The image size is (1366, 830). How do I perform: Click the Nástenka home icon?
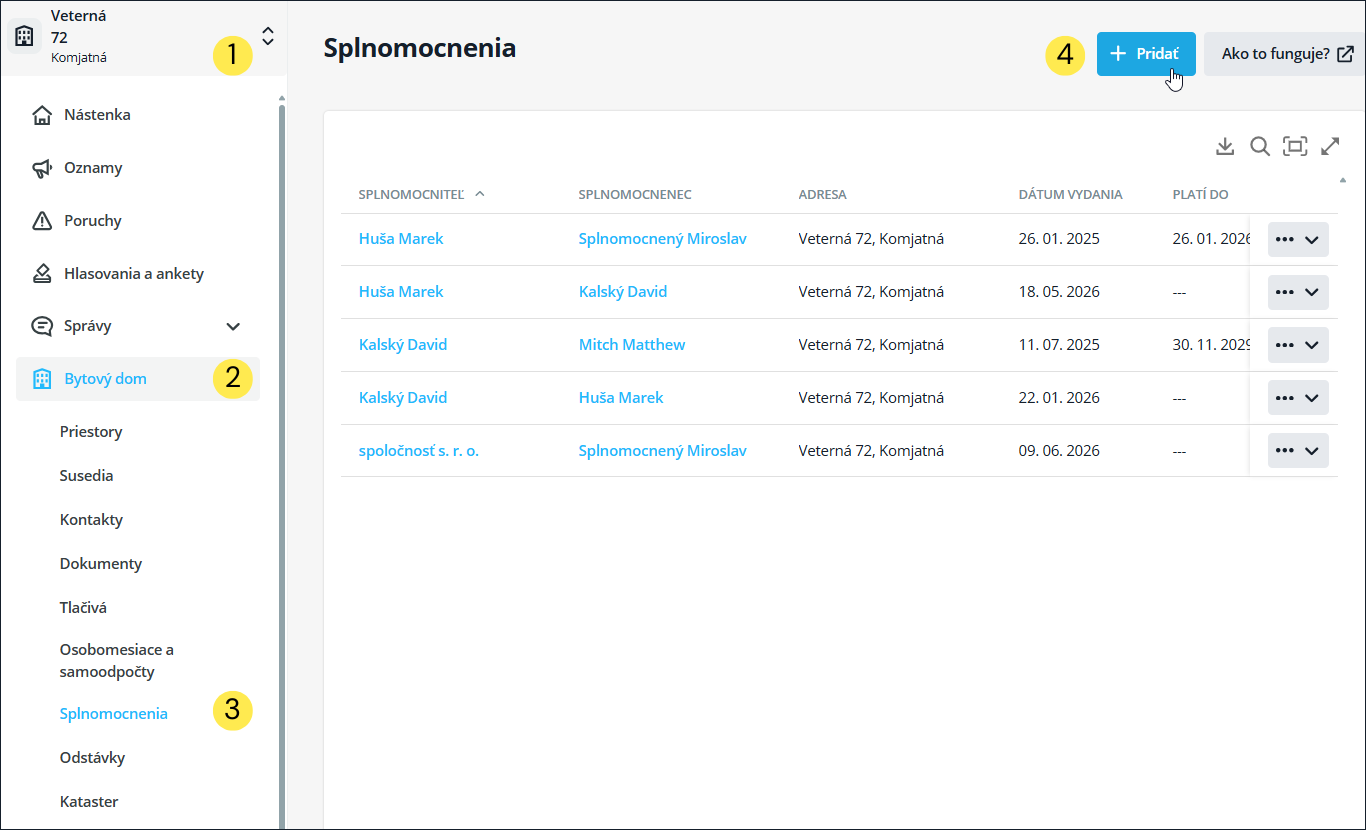click(x=42, y=115)
